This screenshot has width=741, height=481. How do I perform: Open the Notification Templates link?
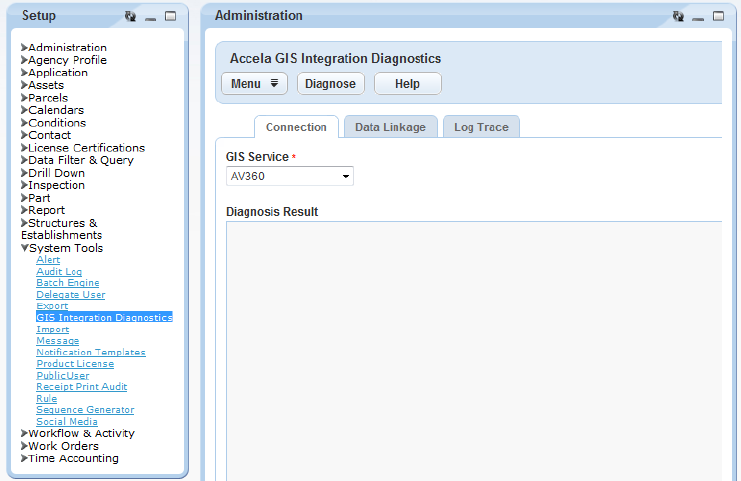click(91, 352)
